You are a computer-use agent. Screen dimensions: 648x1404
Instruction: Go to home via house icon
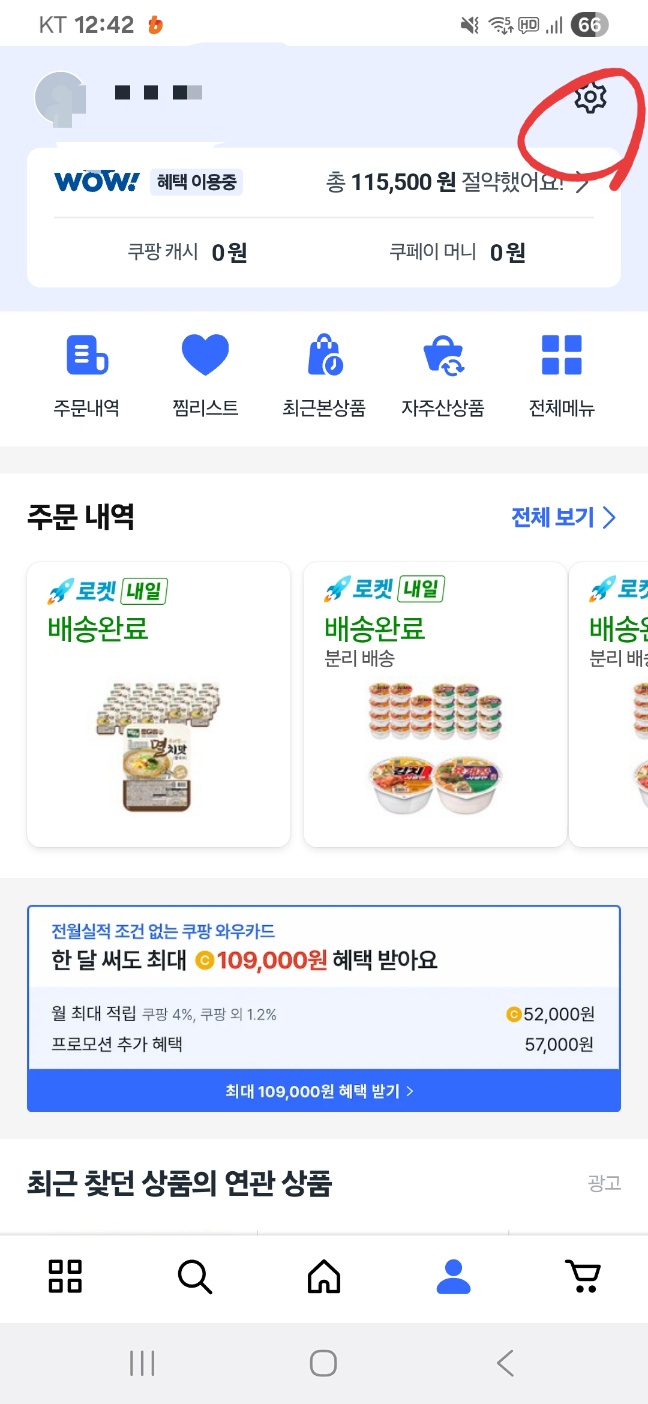(324, 1276)
